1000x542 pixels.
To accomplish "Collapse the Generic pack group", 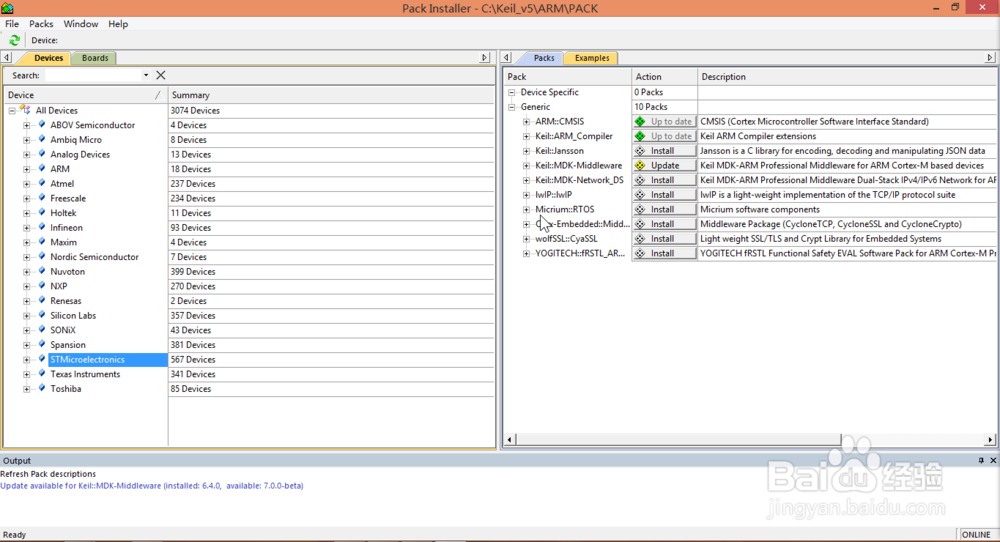I will (x=511, y=107).
